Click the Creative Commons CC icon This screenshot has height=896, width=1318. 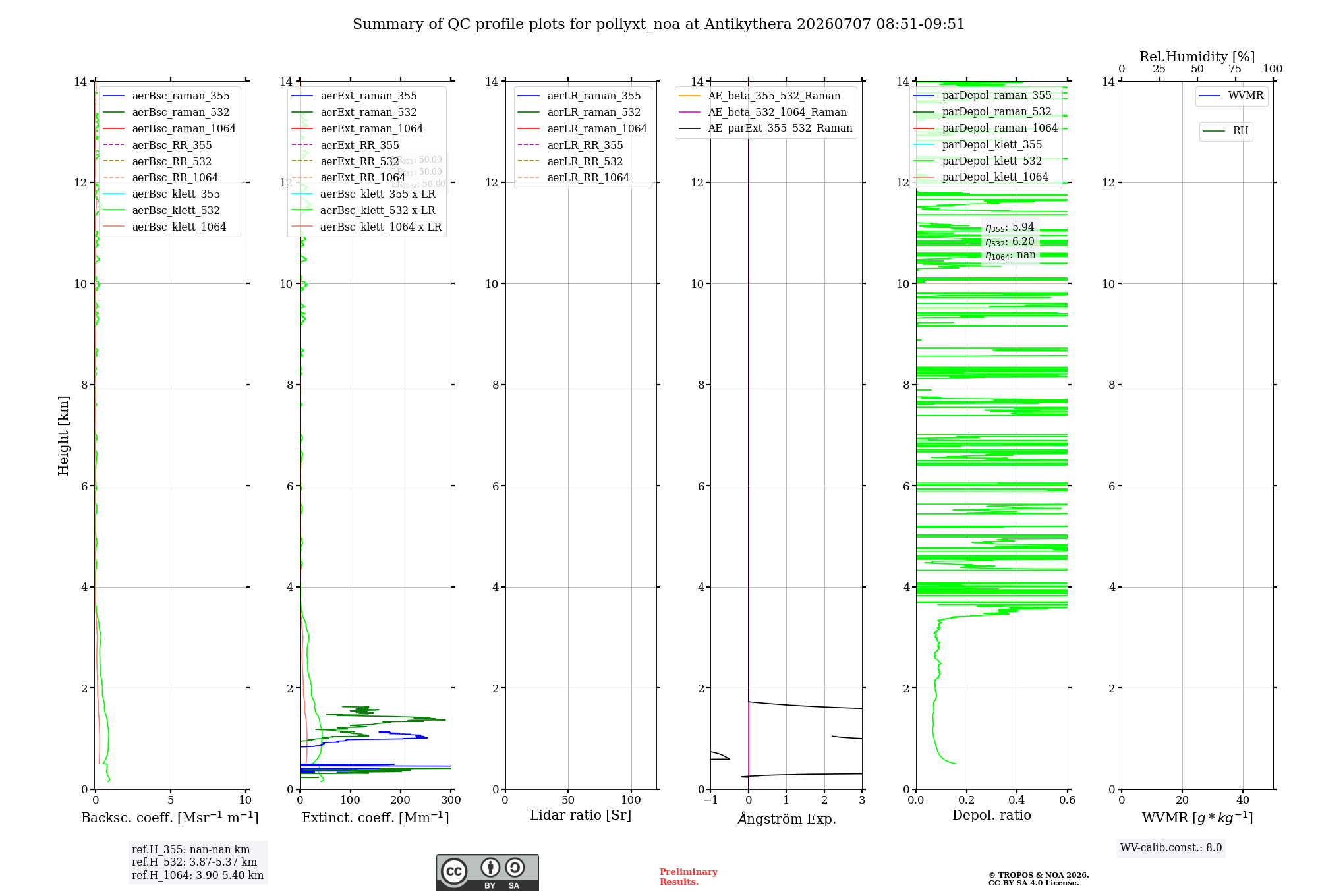[x=454, y=871]
